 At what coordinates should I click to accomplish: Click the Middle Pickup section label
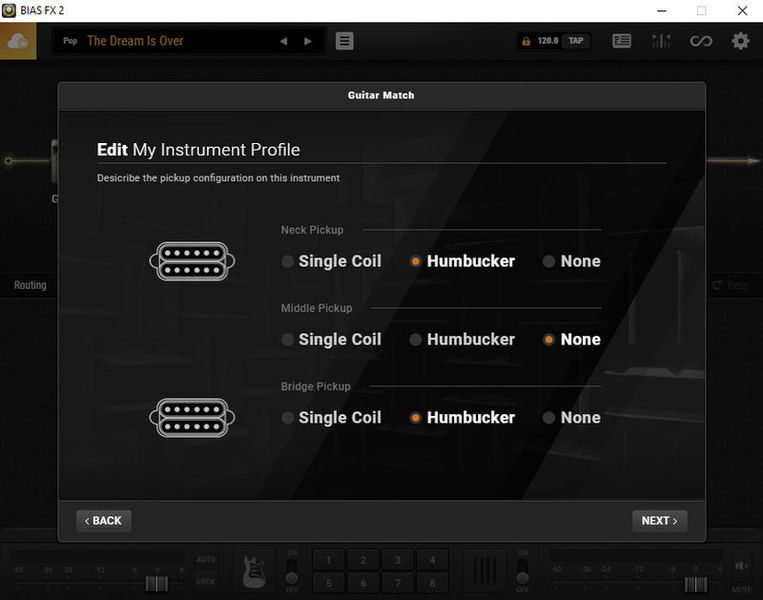coord(316,309)
